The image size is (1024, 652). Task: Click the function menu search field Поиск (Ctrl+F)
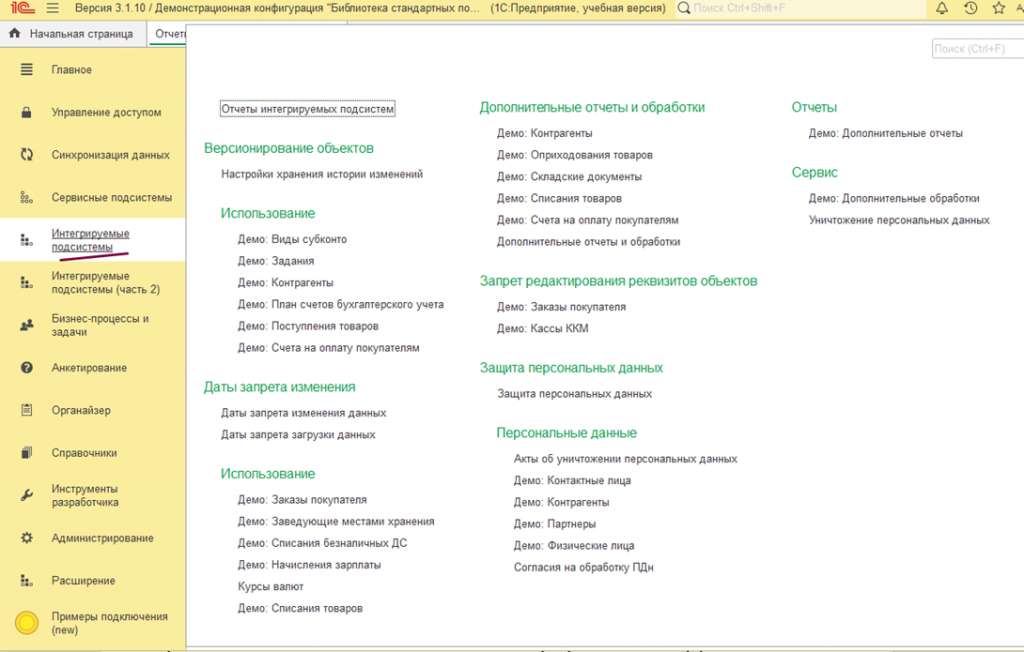click(x=978, y=48)
